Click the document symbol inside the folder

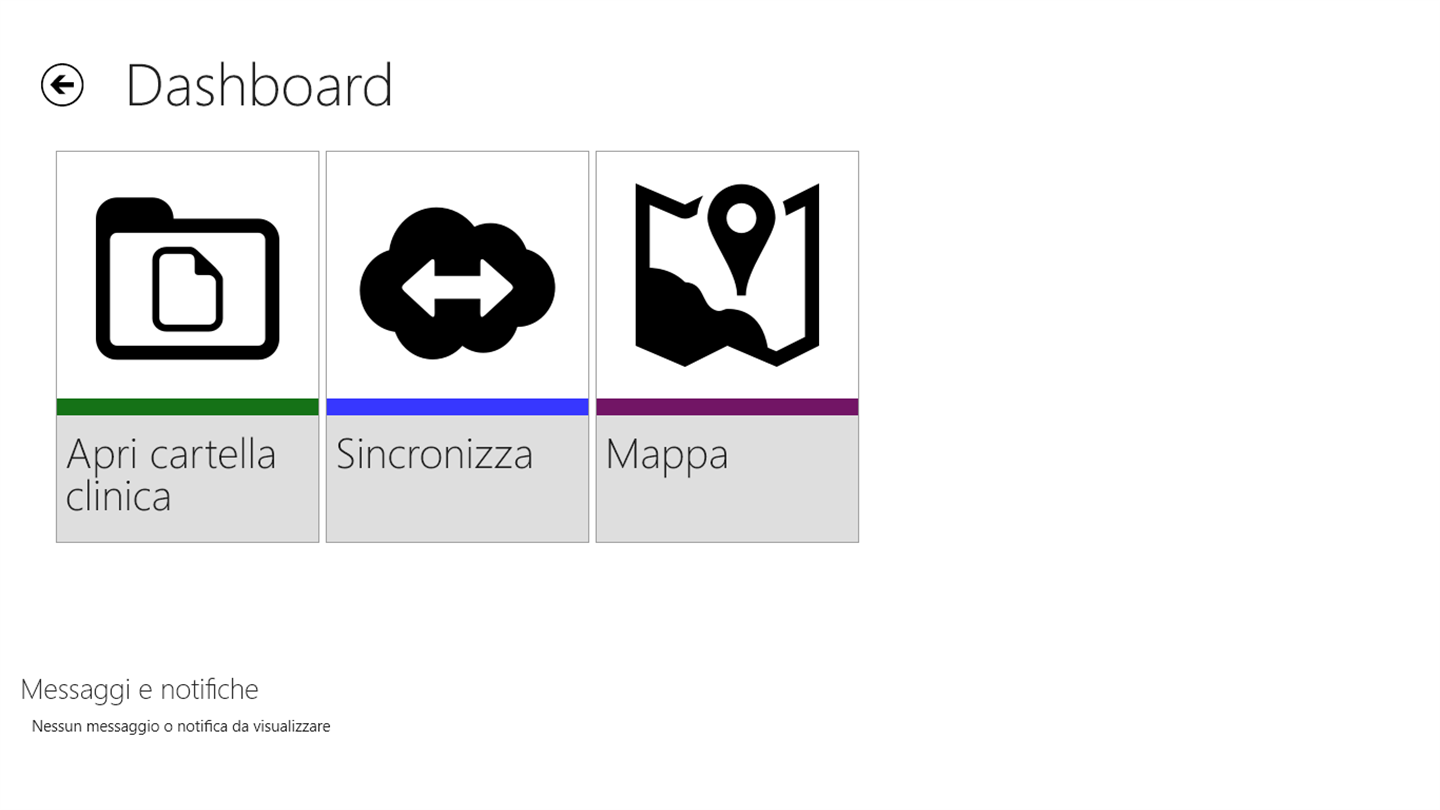click(x=187, y=288)
